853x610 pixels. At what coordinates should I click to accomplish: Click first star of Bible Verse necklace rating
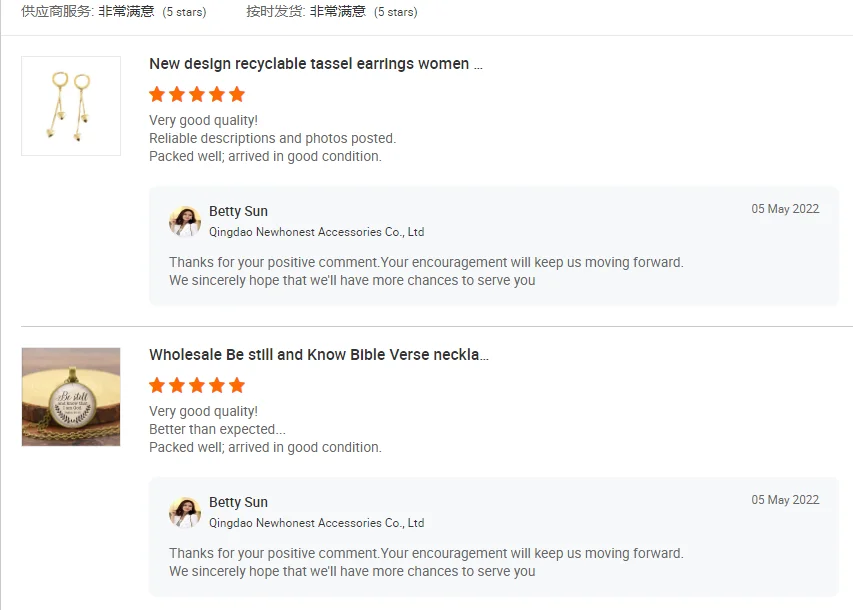pos(157,386)
